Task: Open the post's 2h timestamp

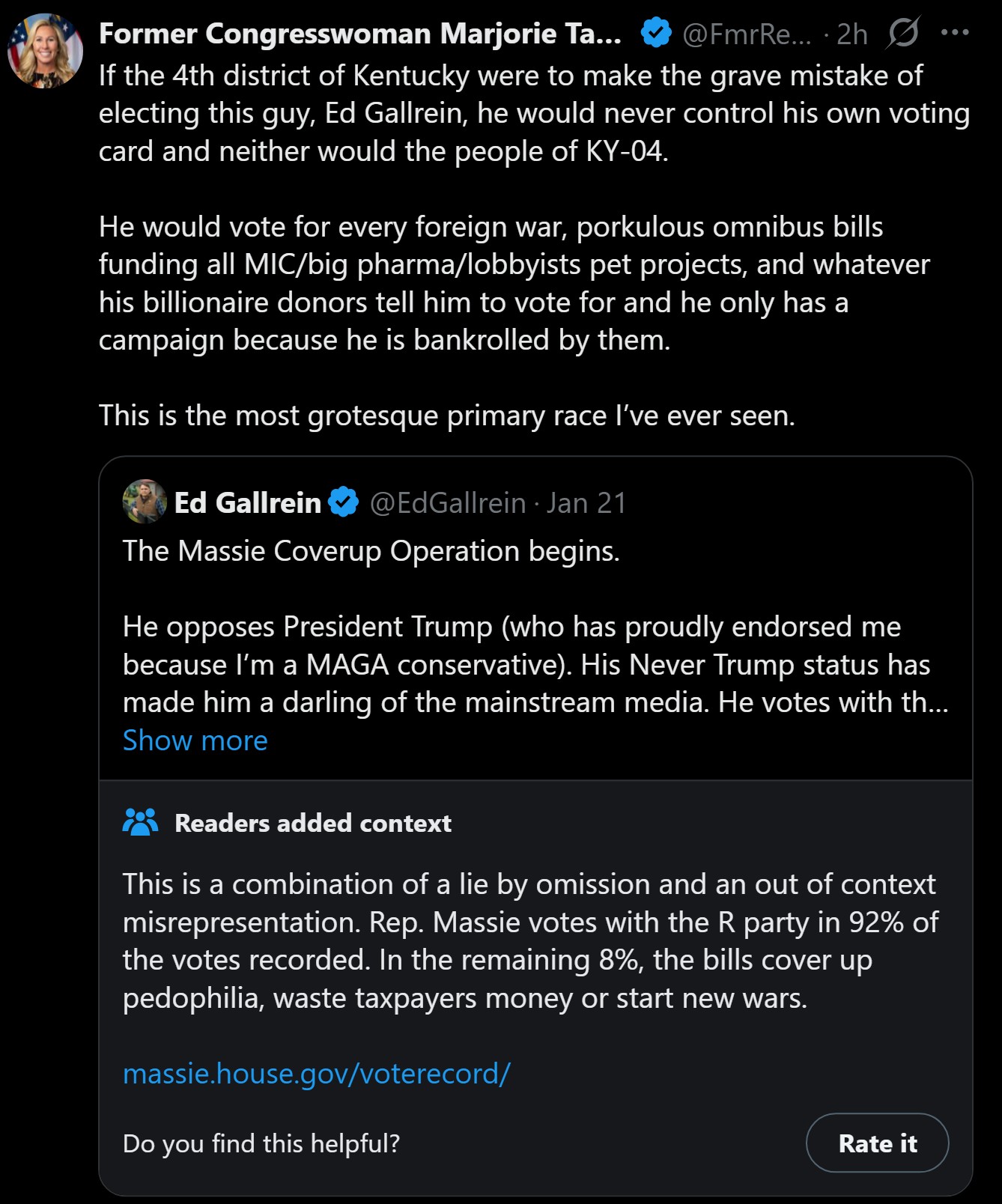Action: click(851, 34)
